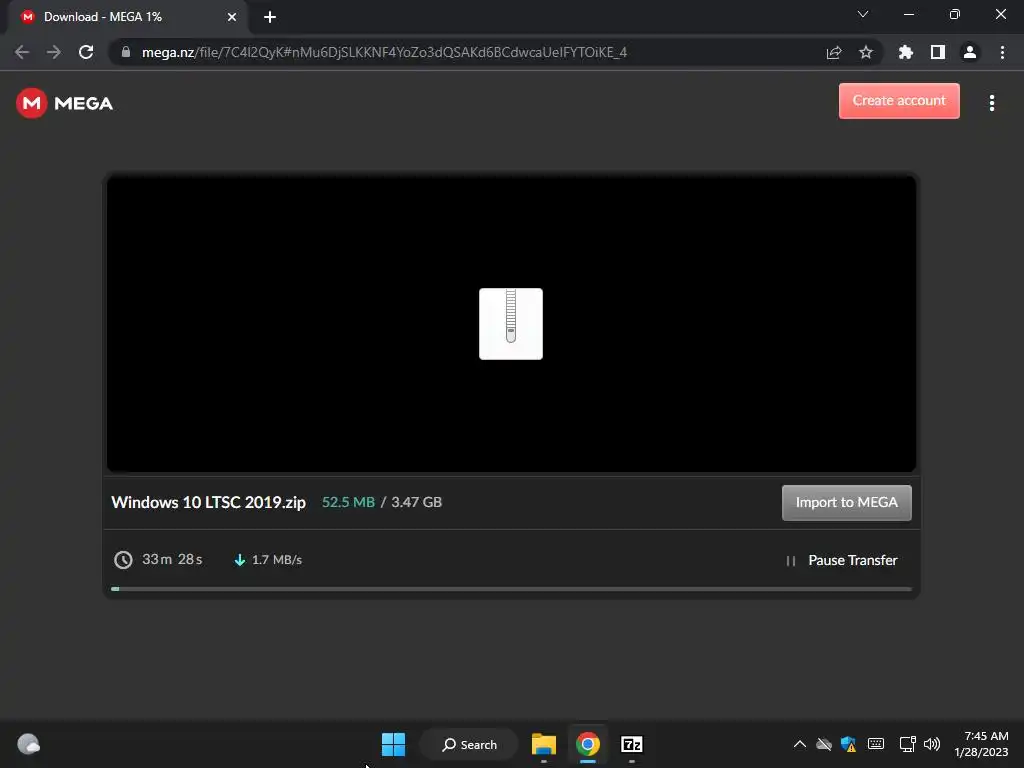
Task: Click Chrome icon in taskbar
Action: coord(588,744)
